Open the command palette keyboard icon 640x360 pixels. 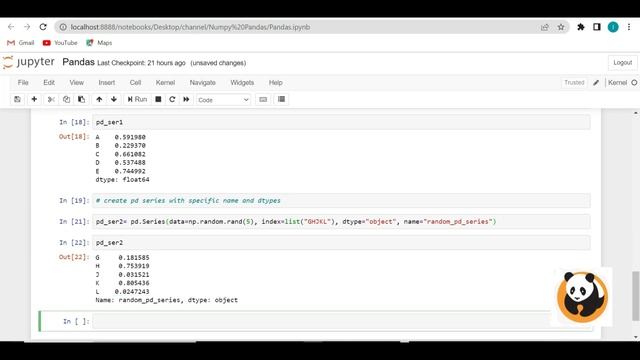(263, 99)
